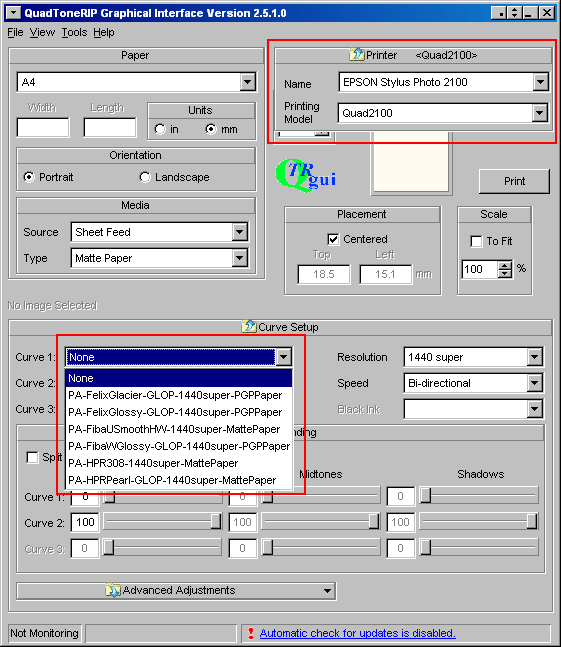Open the automatic update check link
561x647 pixels.
pos(358,633)
